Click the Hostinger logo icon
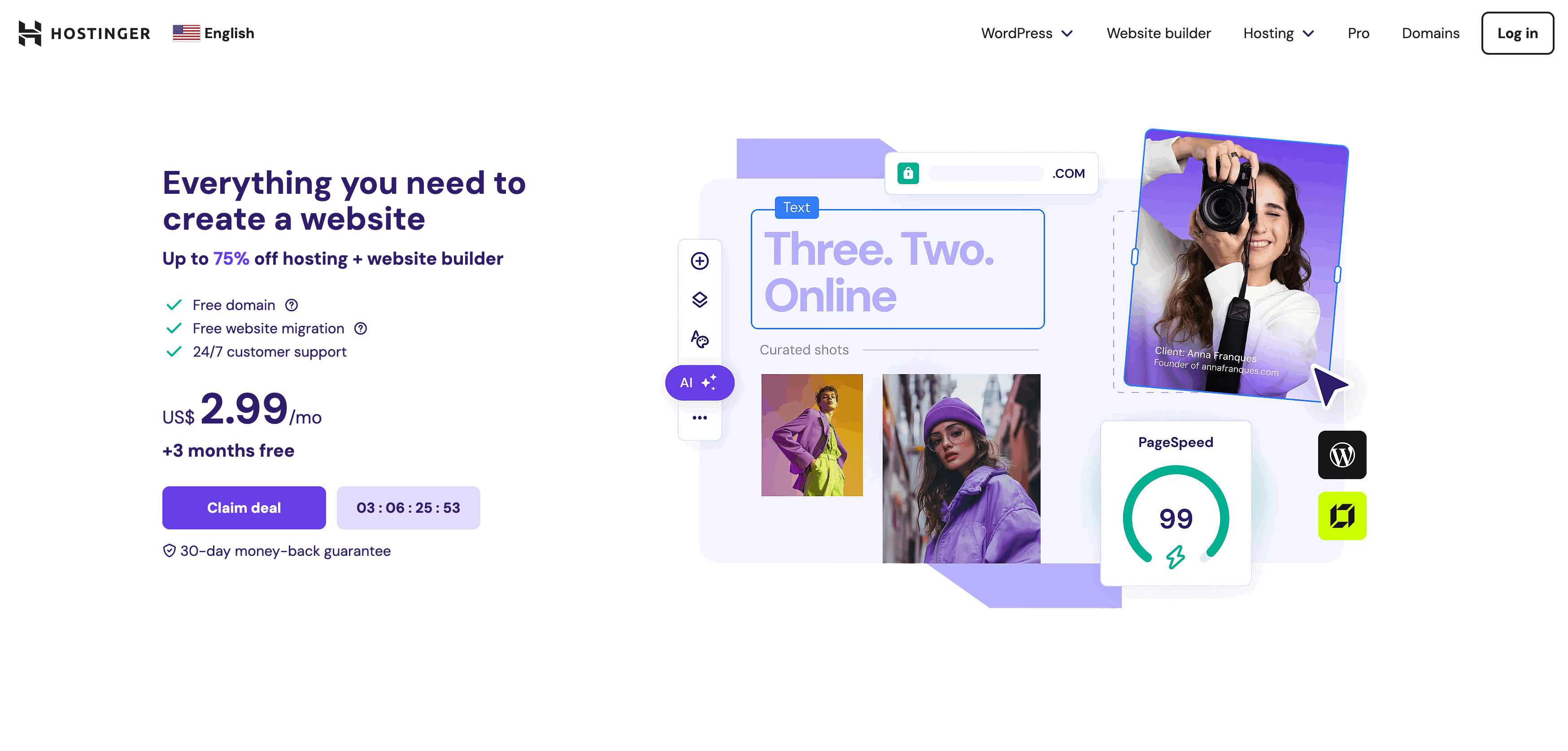Viewport: 1568px width, 751px height. click(x=30, y=34)
